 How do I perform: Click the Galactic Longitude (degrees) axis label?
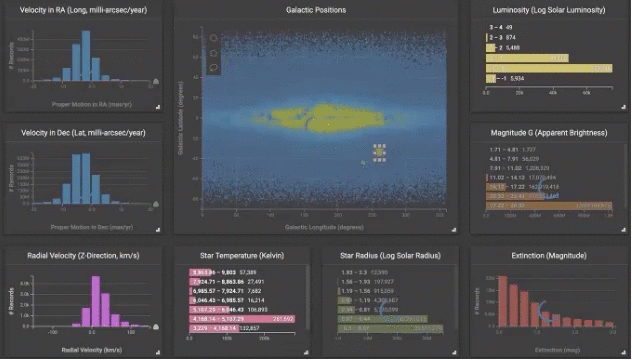tap(324, 227)
